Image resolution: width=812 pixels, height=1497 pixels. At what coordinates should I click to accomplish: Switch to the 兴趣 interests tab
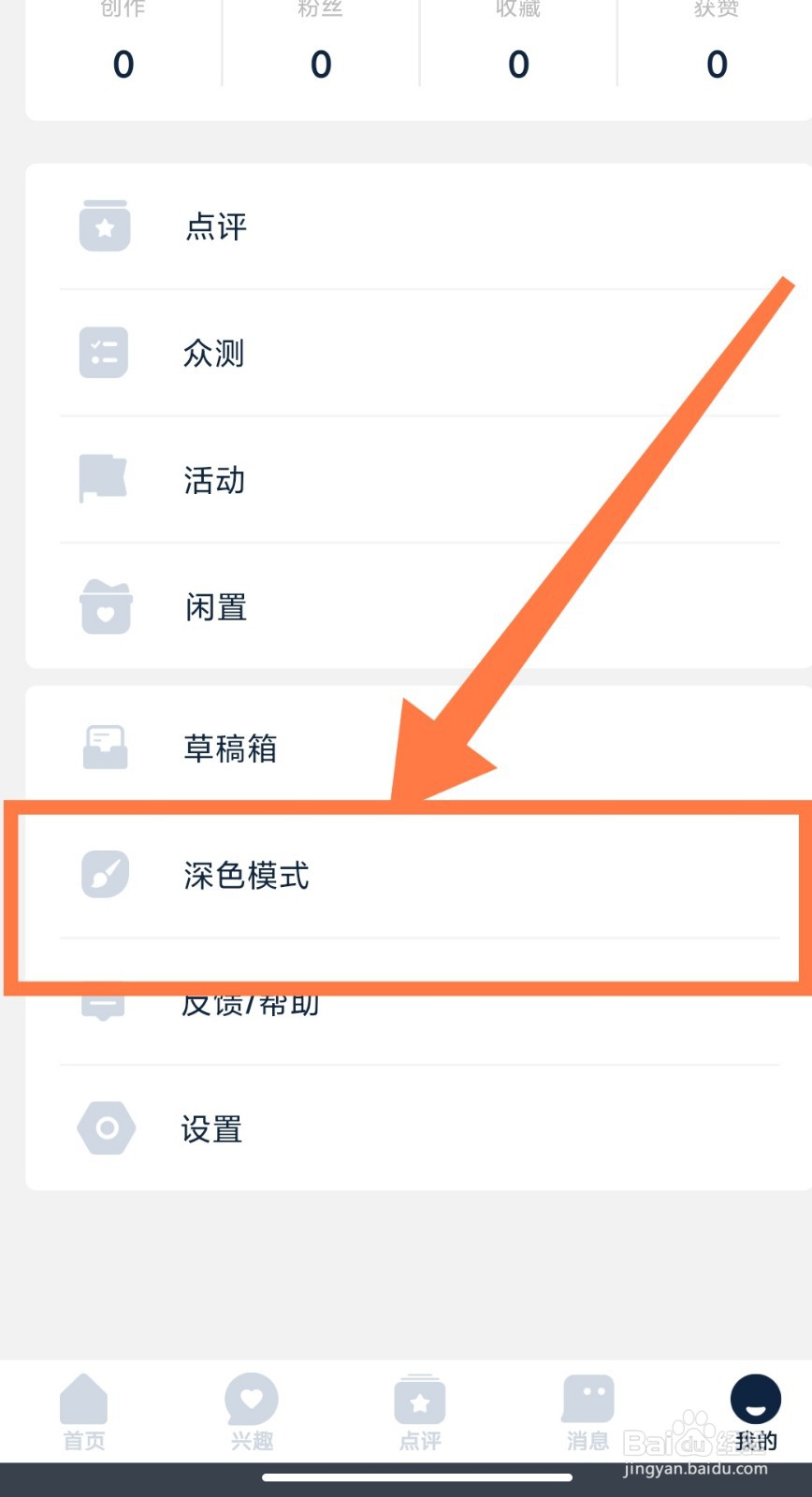[x=252, y=1412]
